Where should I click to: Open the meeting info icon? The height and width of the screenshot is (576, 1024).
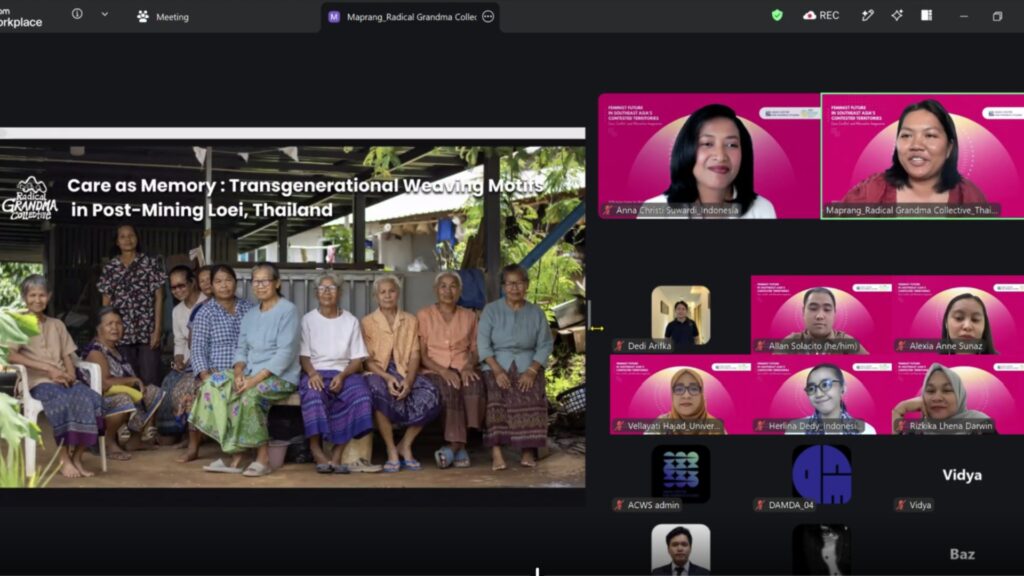pos(77,14)
